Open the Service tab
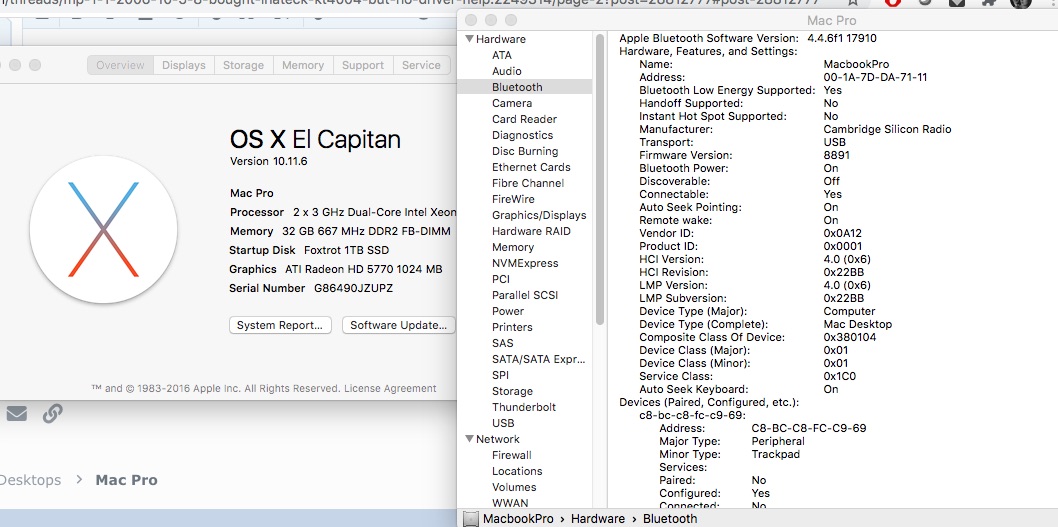Viewport: 1058px width, 527px height. [421, 65]
